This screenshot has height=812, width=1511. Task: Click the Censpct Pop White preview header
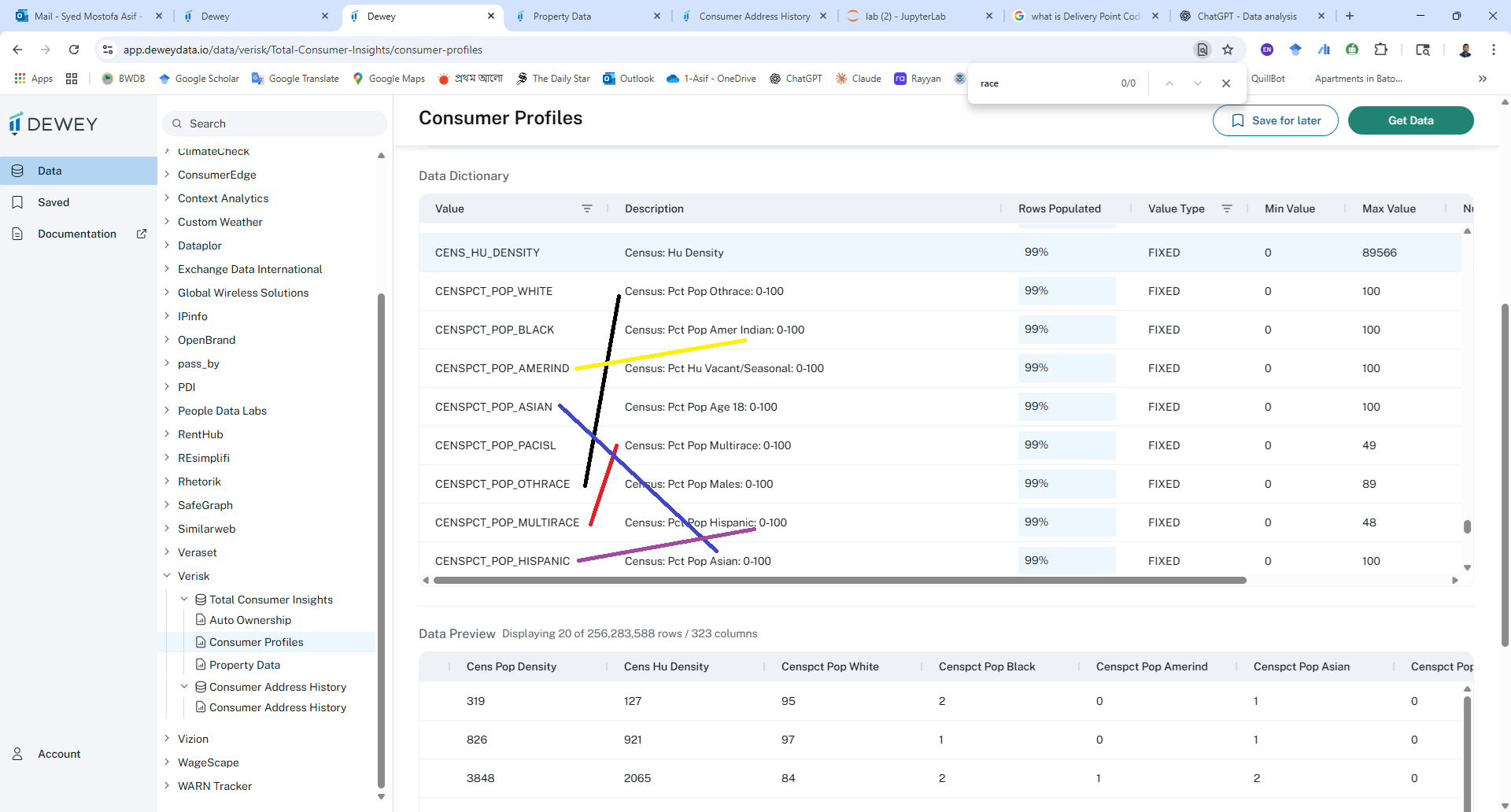(829, 666)
